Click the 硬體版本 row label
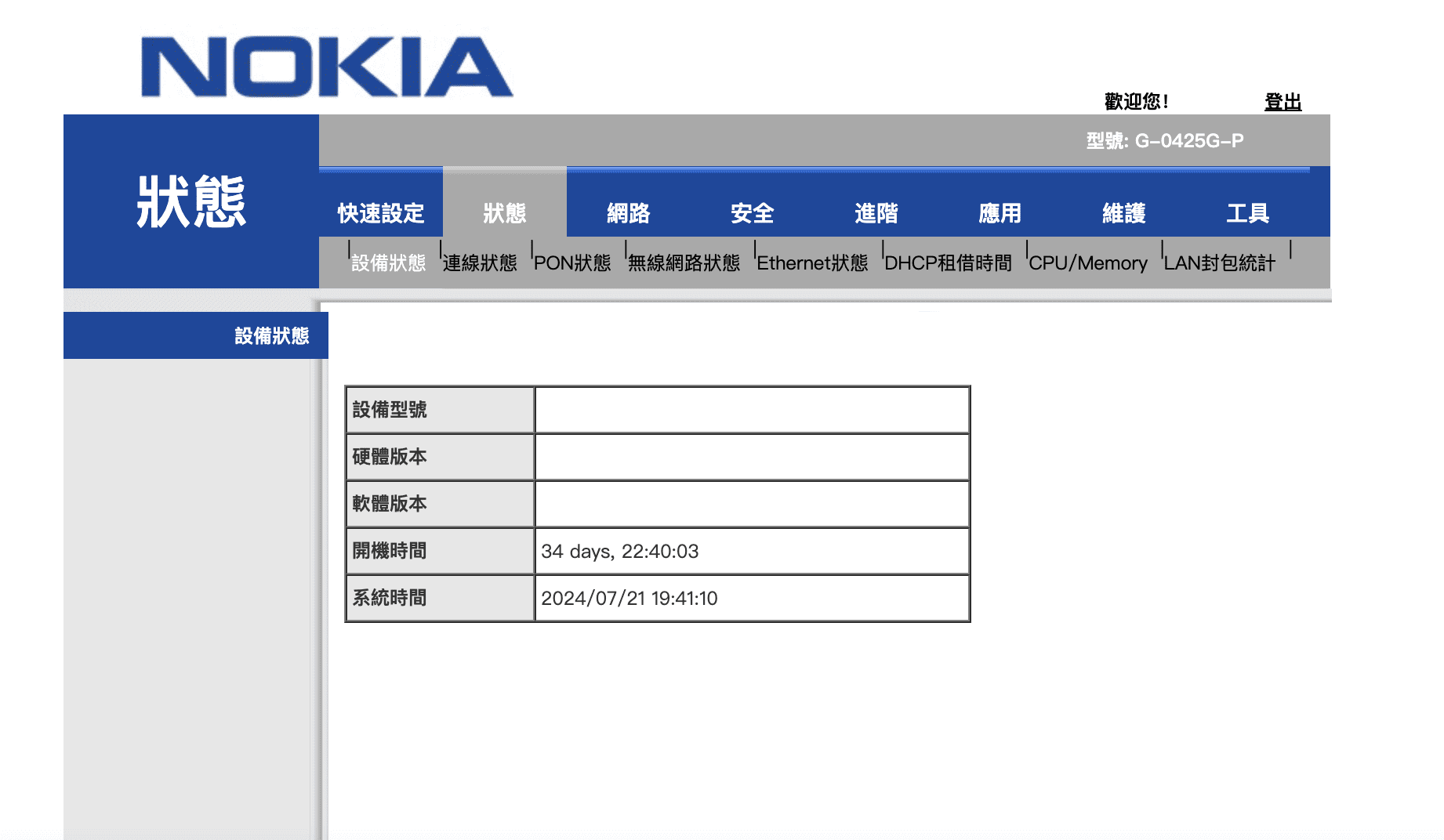Viewport: 1444px width, 840px height. [390, 457]
